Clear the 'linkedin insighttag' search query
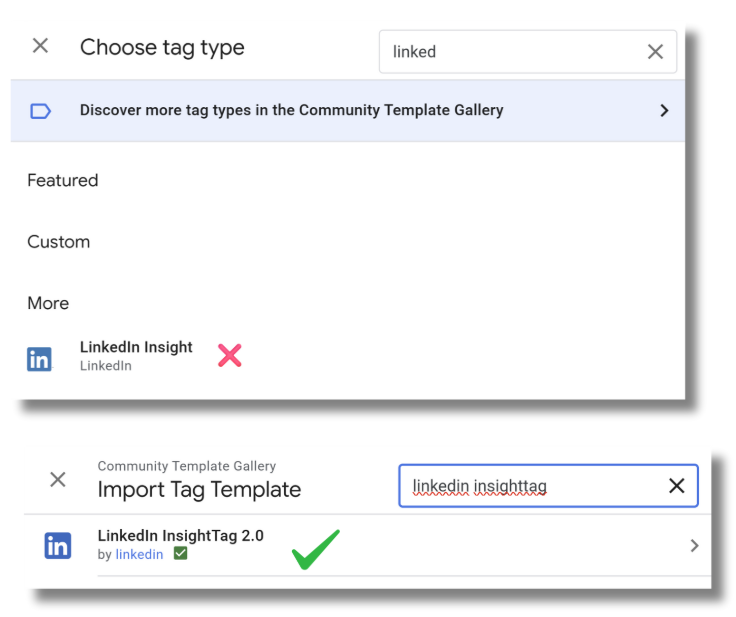Screen dimensions: 736x617 676,486
